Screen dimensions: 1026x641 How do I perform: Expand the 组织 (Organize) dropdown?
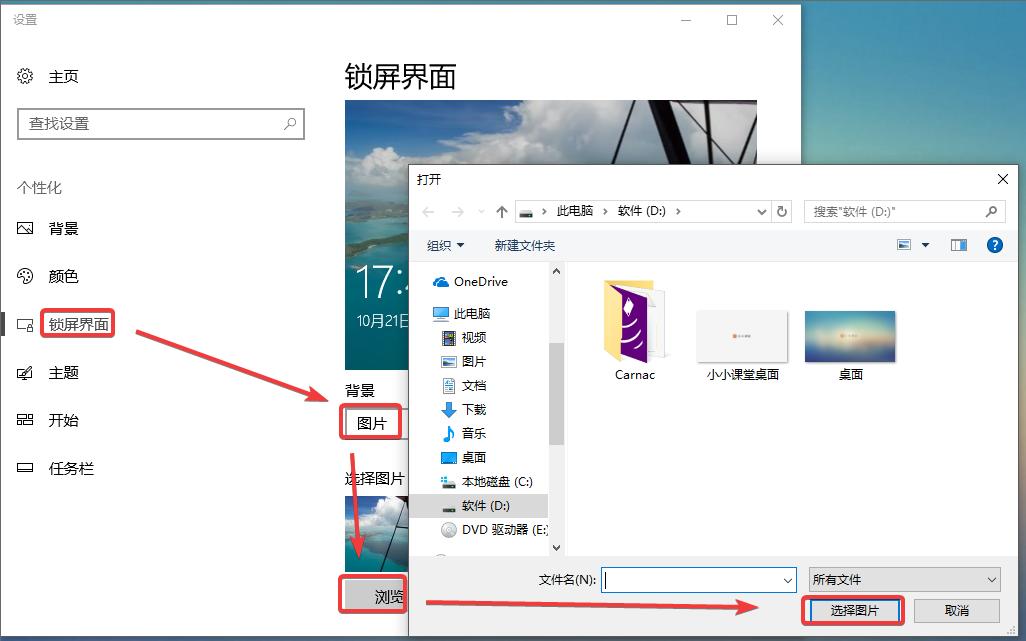tap(444, 244)
